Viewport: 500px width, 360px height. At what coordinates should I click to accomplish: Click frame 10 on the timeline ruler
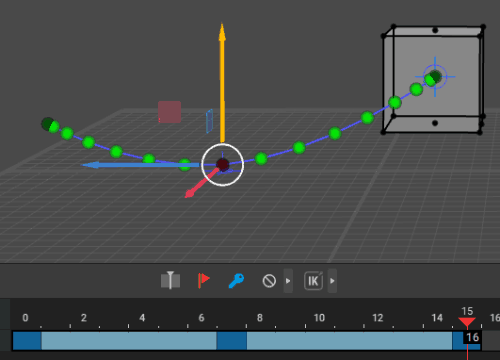click(x=319, y=318)
